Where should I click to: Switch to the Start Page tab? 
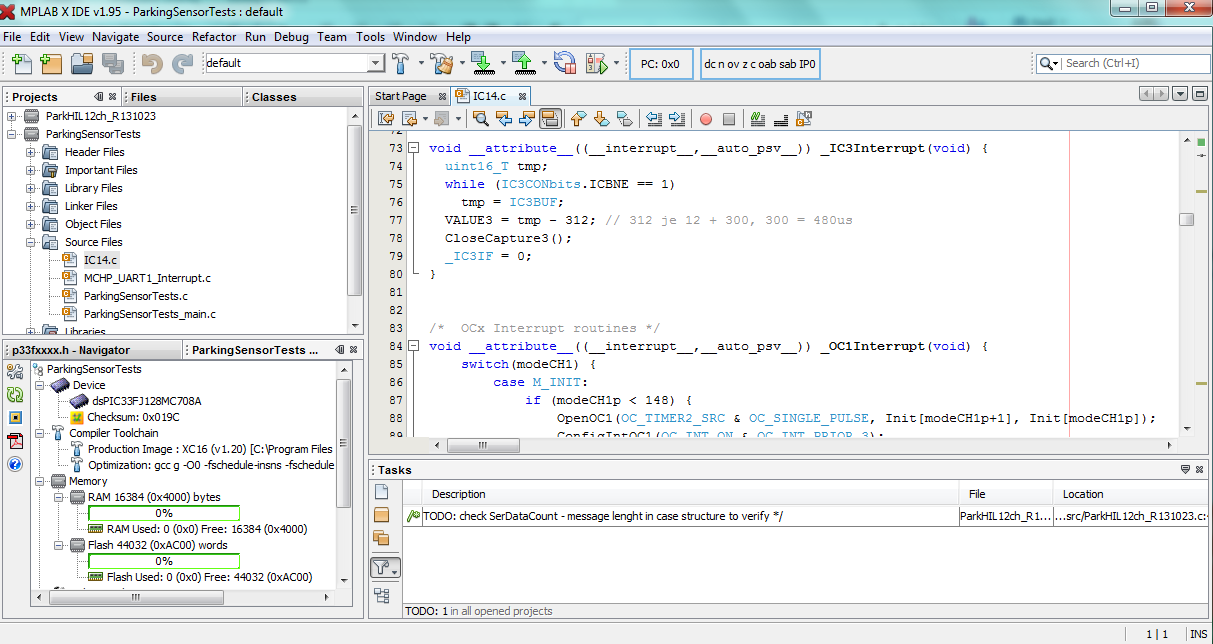400,96
